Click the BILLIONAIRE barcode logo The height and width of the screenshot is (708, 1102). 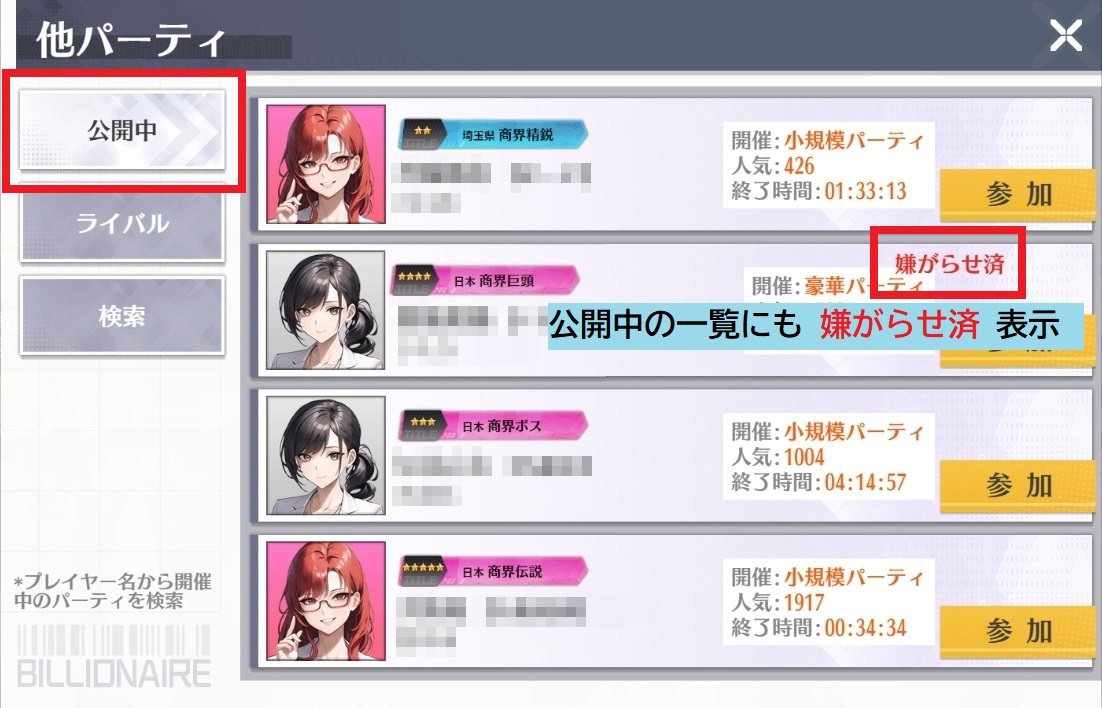pos(114,656)
